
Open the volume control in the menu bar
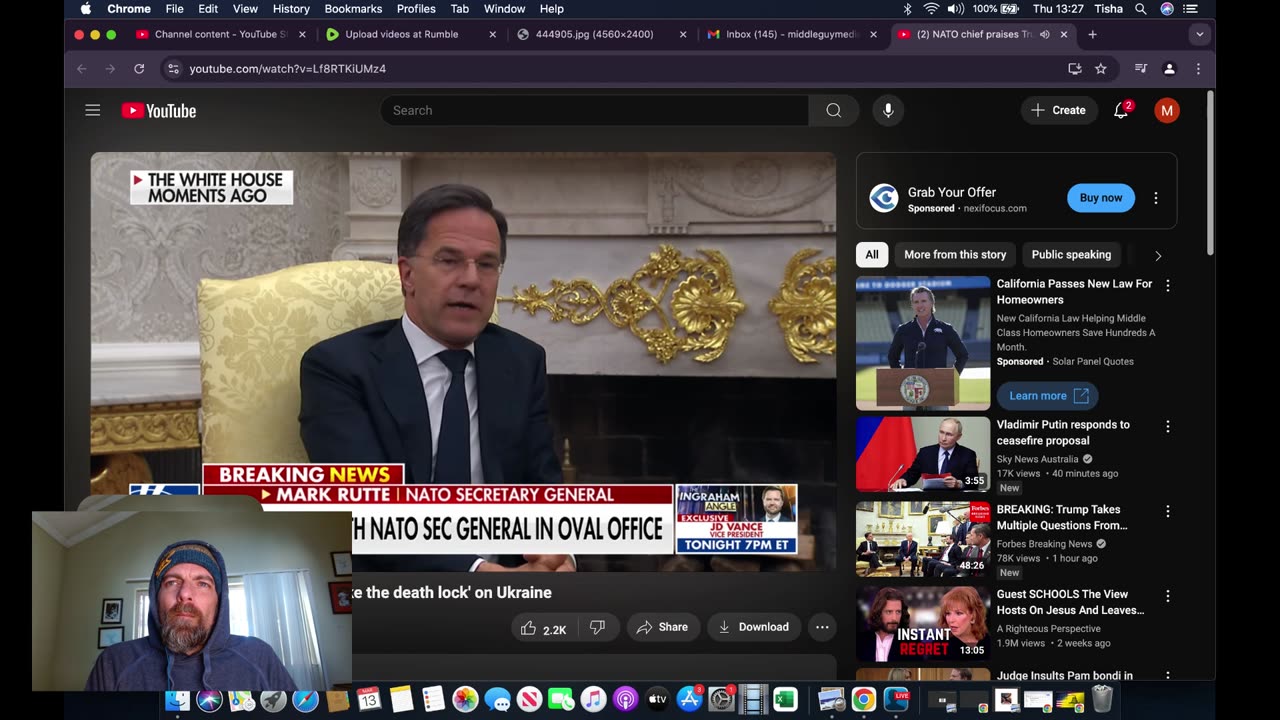coord(956,9)
